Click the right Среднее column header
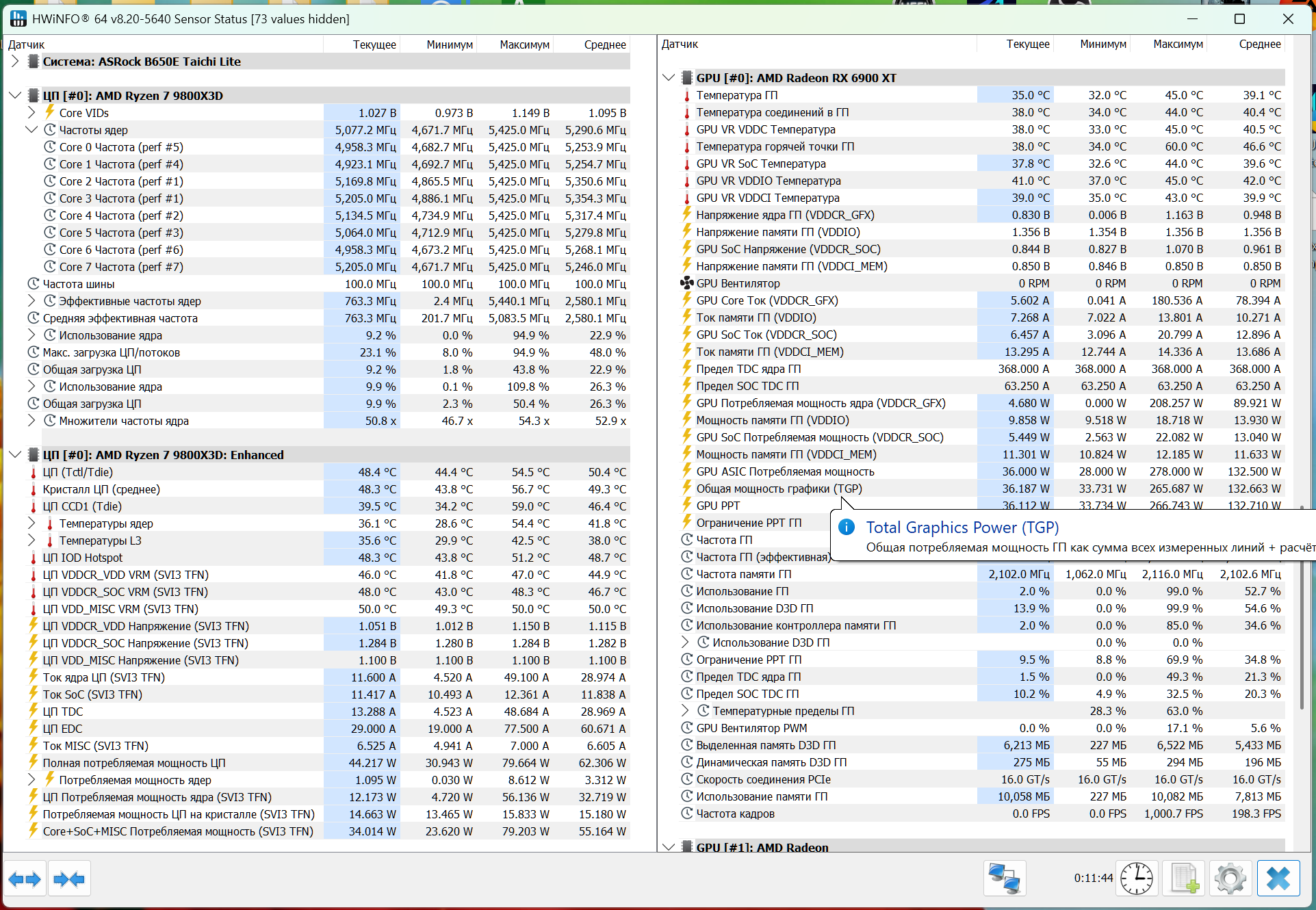Image resolution: width=1316 pixels, height=910 pixels. [1259, 44]
